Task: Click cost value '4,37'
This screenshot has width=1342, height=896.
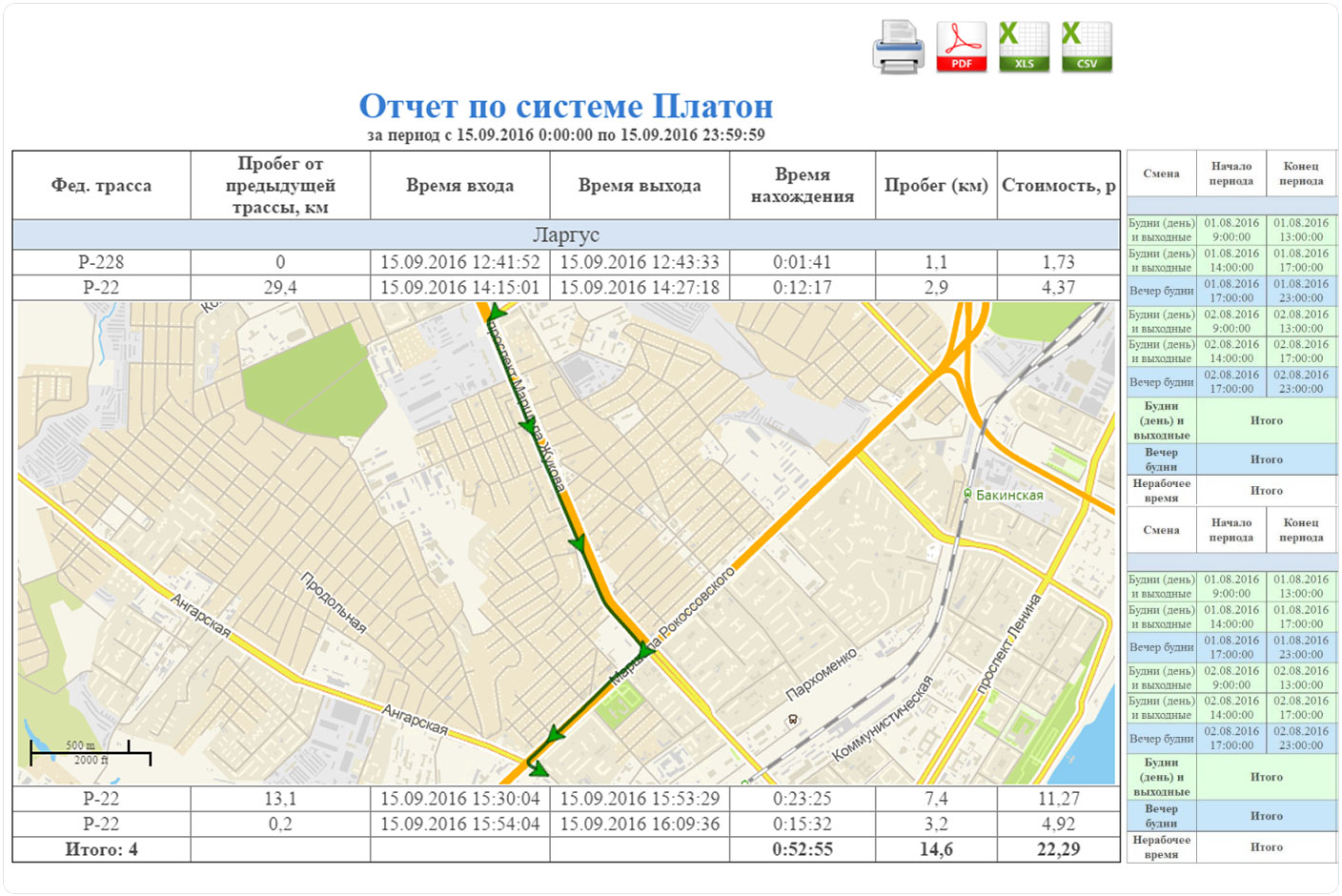Action: pyautogui.click(x=1058, y=287)
